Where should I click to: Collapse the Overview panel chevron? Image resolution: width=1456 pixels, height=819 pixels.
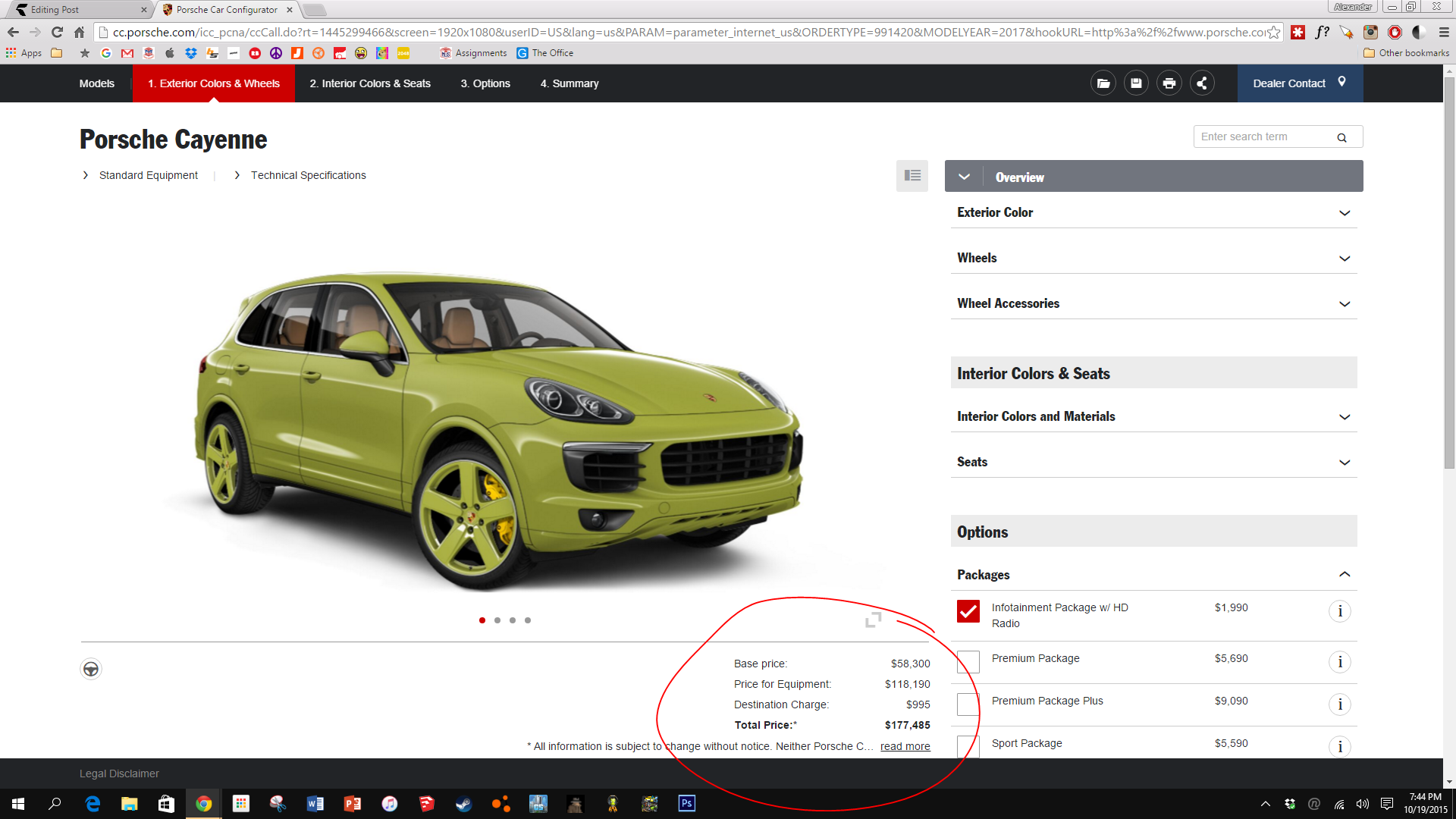coord(964,177)
